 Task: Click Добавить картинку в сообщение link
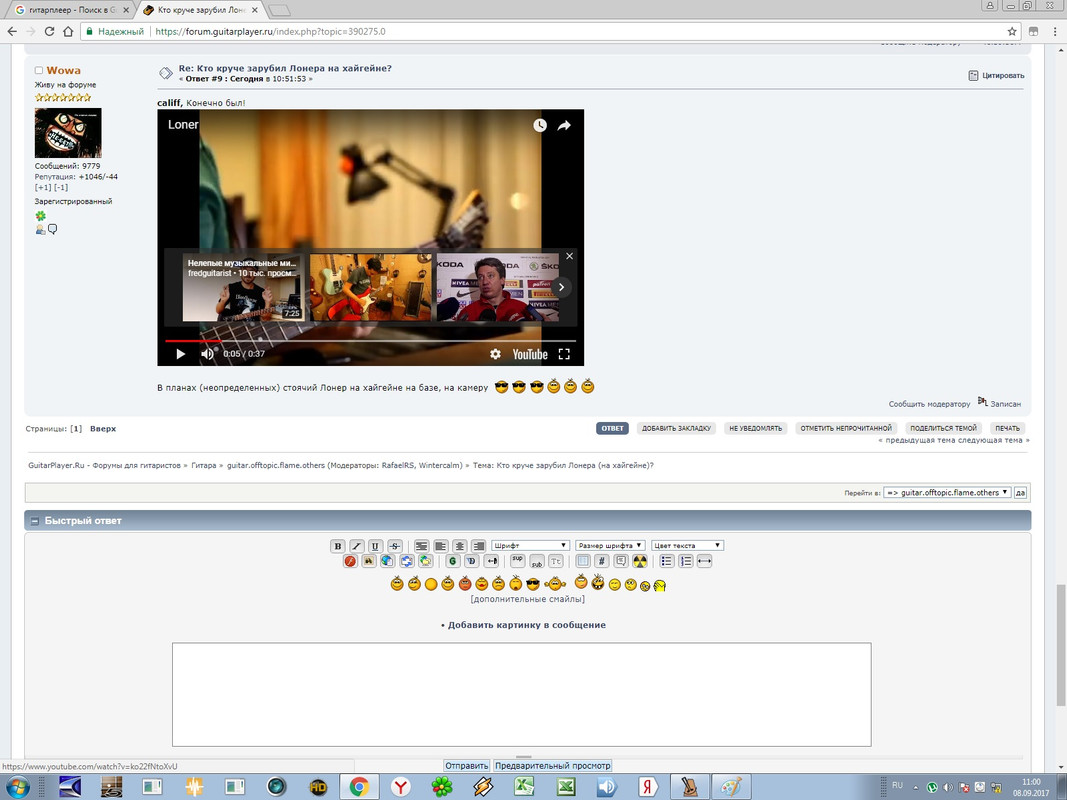(x=527, y=625)
